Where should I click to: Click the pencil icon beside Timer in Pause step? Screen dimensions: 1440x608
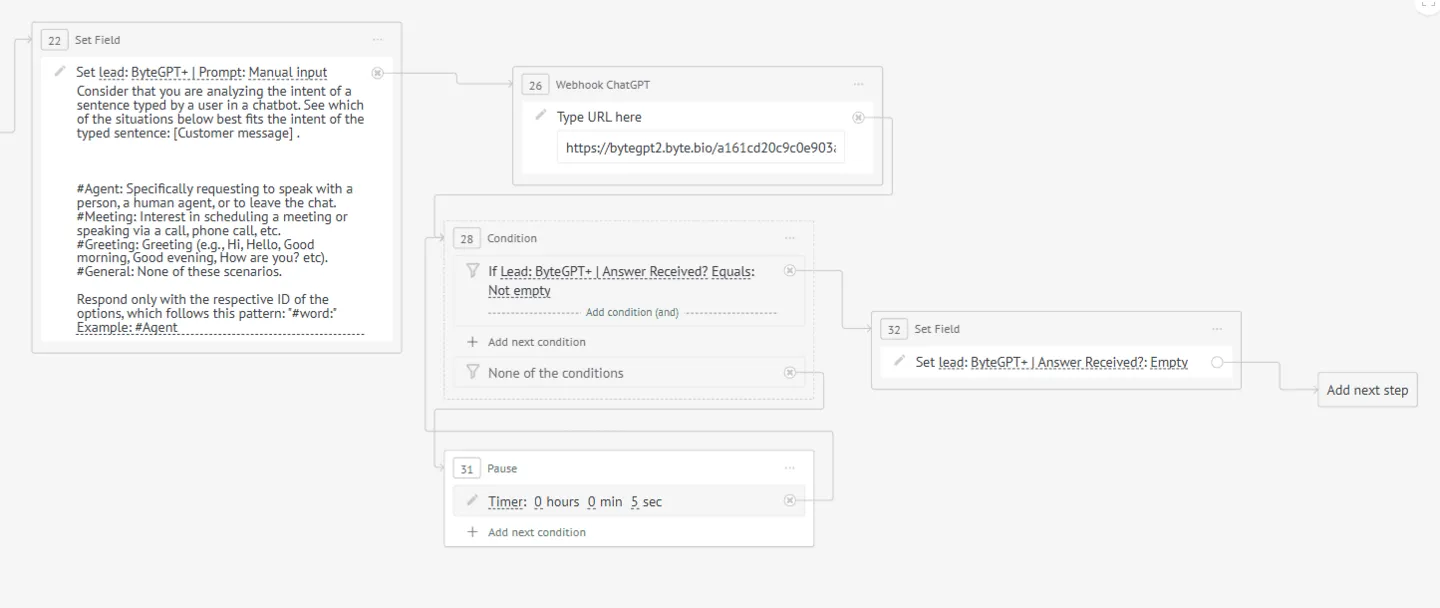pyautogui.click(x=473, y=500)
